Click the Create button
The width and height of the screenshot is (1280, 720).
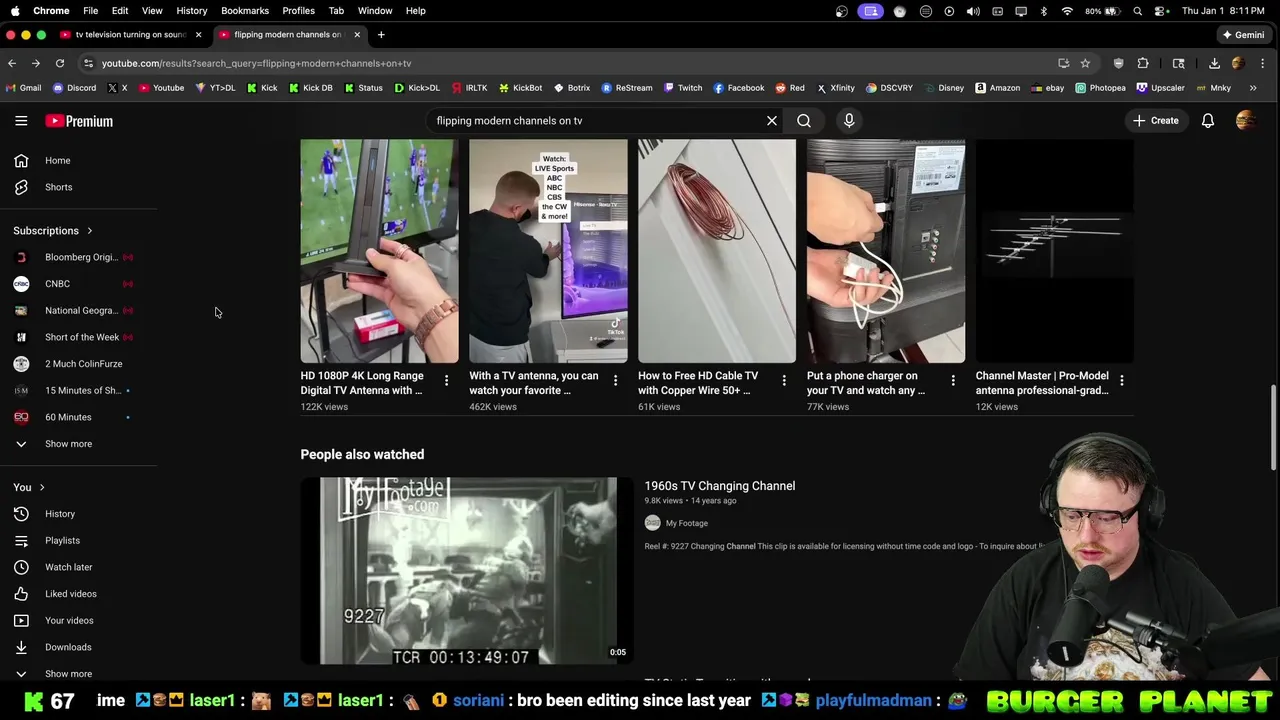click(1156, 121)
